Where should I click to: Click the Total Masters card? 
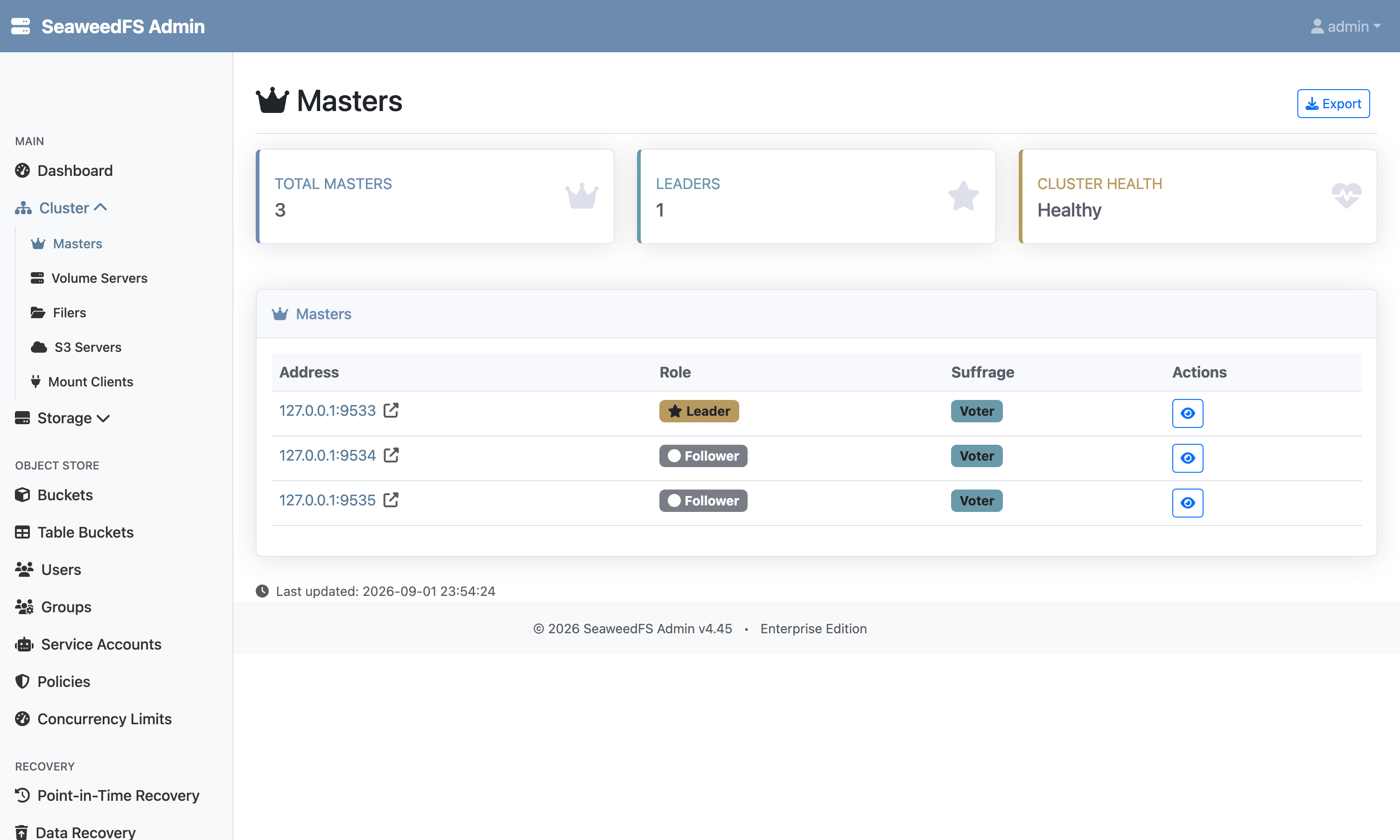[434, 196]
